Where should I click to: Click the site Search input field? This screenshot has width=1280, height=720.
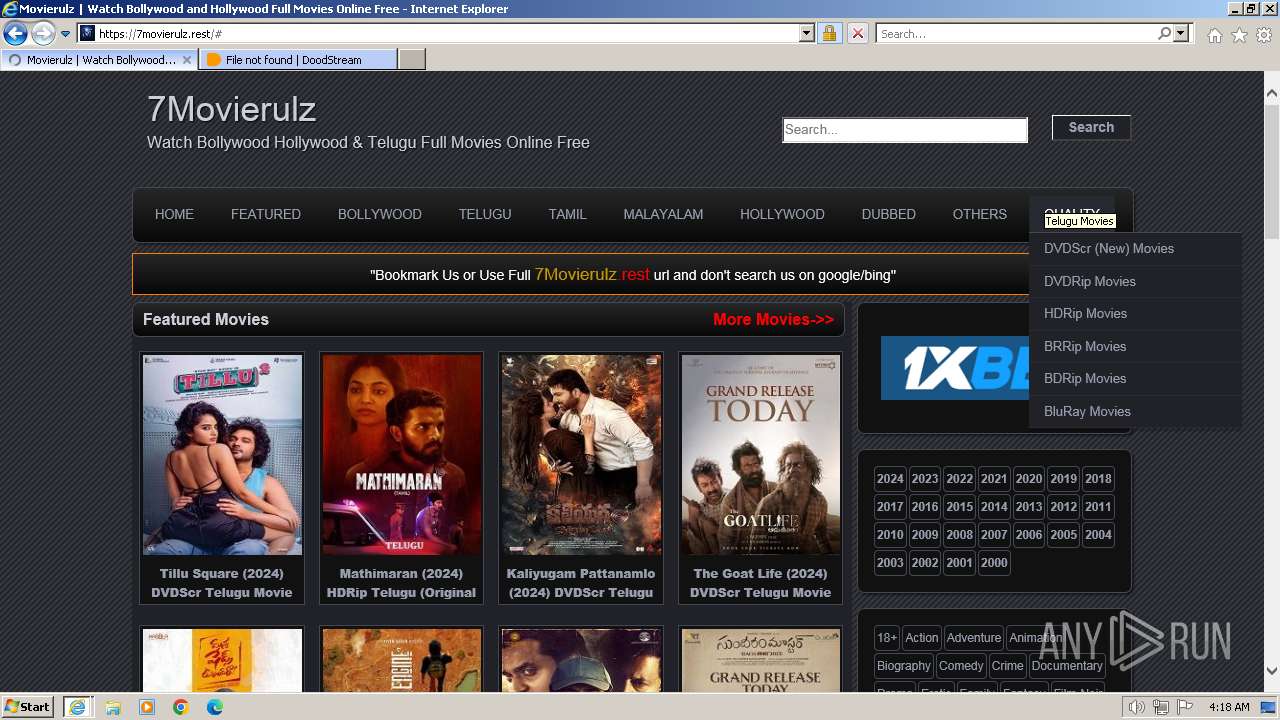pyautogui.click(x=905, y=130)
